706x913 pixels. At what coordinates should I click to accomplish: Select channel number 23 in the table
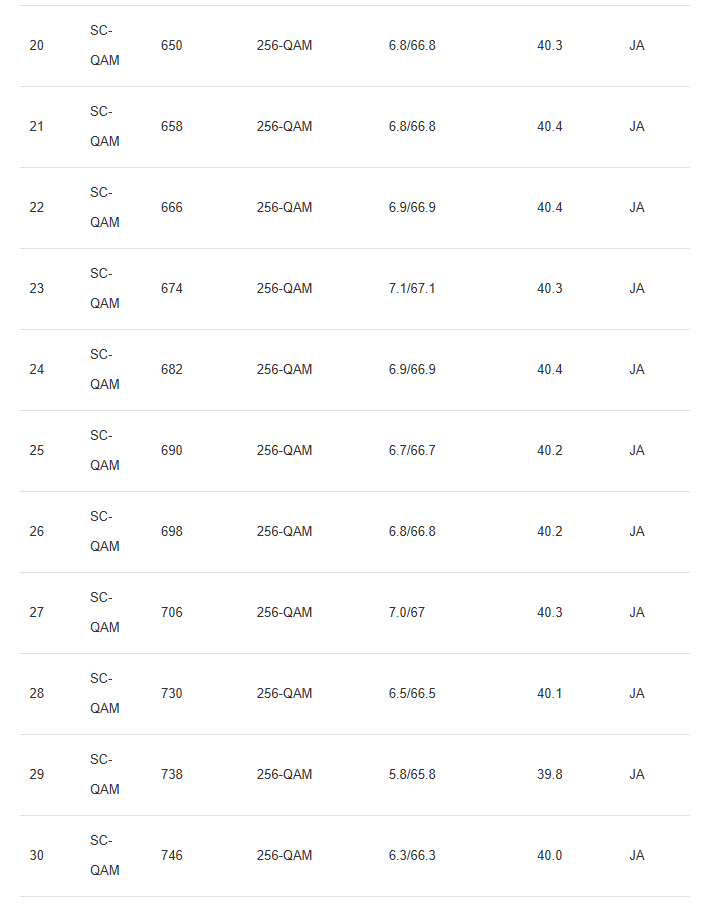(37, 289)
